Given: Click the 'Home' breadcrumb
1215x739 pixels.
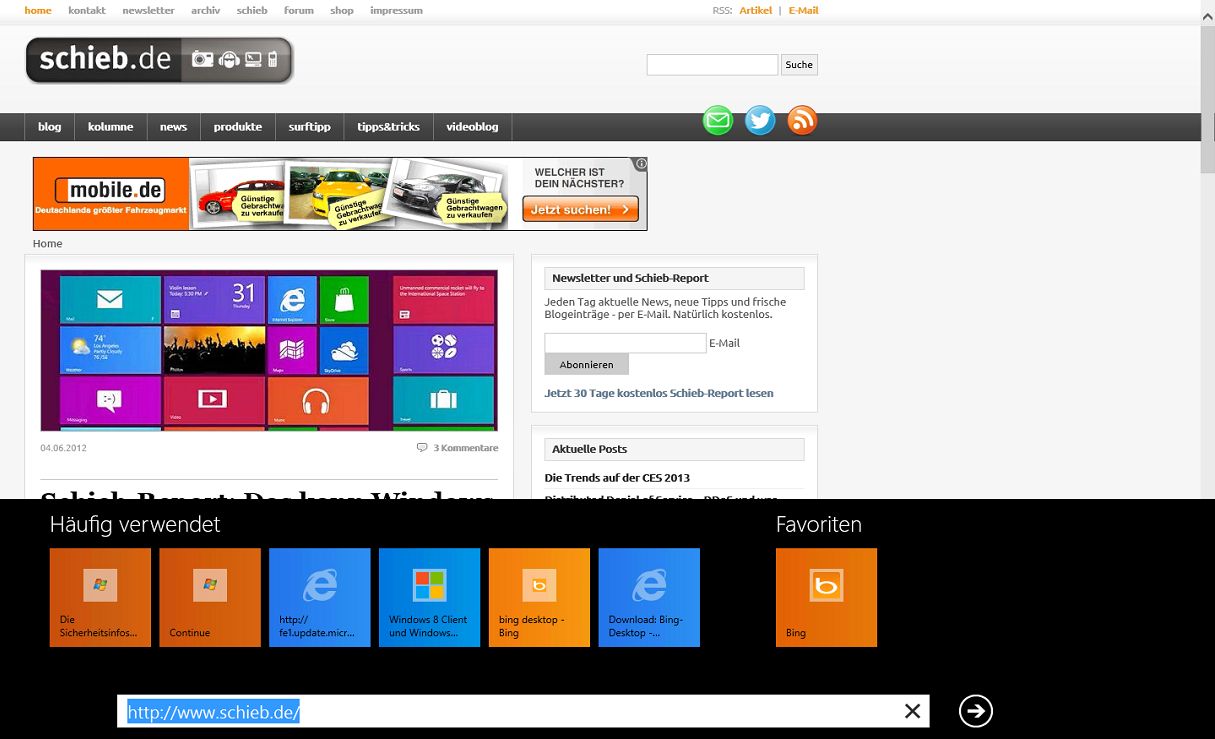Looking at the screenshot, I should [x=47, y=243].
